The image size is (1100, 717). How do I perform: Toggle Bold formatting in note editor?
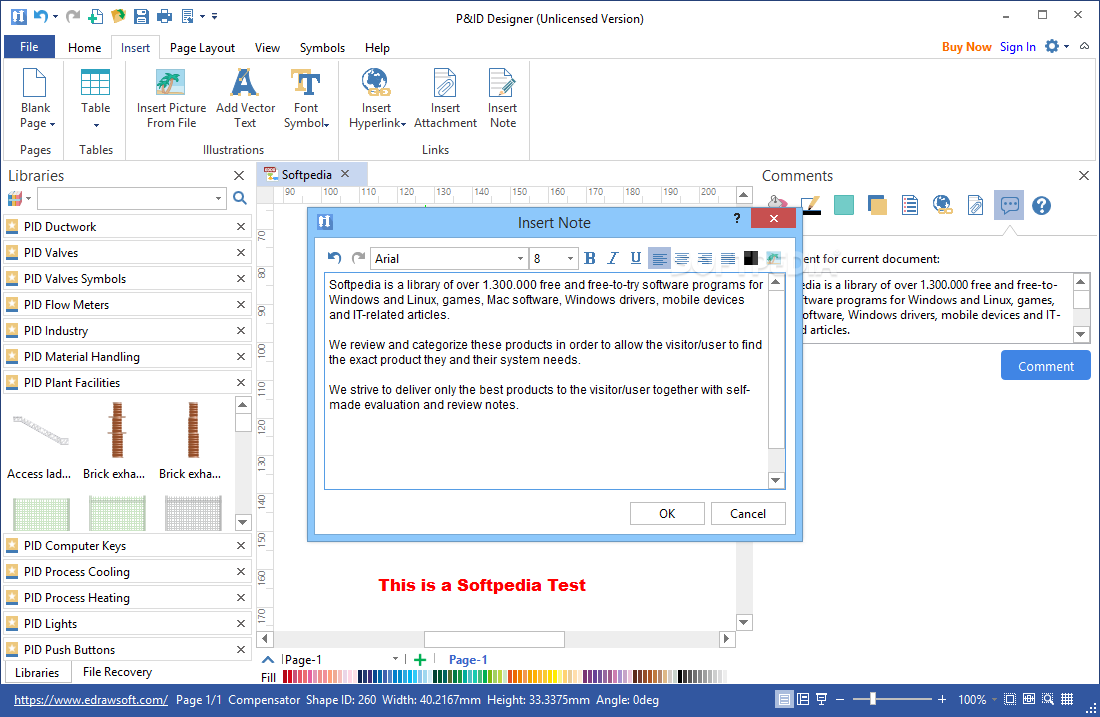[x=589, y=258]
